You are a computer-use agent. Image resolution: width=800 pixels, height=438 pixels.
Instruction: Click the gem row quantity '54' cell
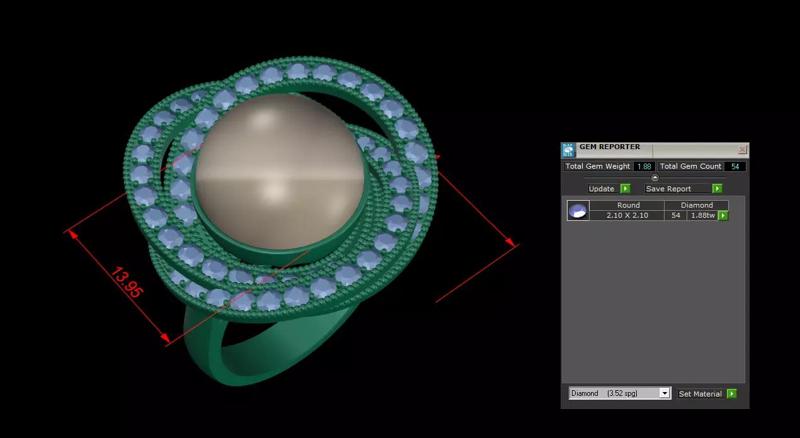676,215
